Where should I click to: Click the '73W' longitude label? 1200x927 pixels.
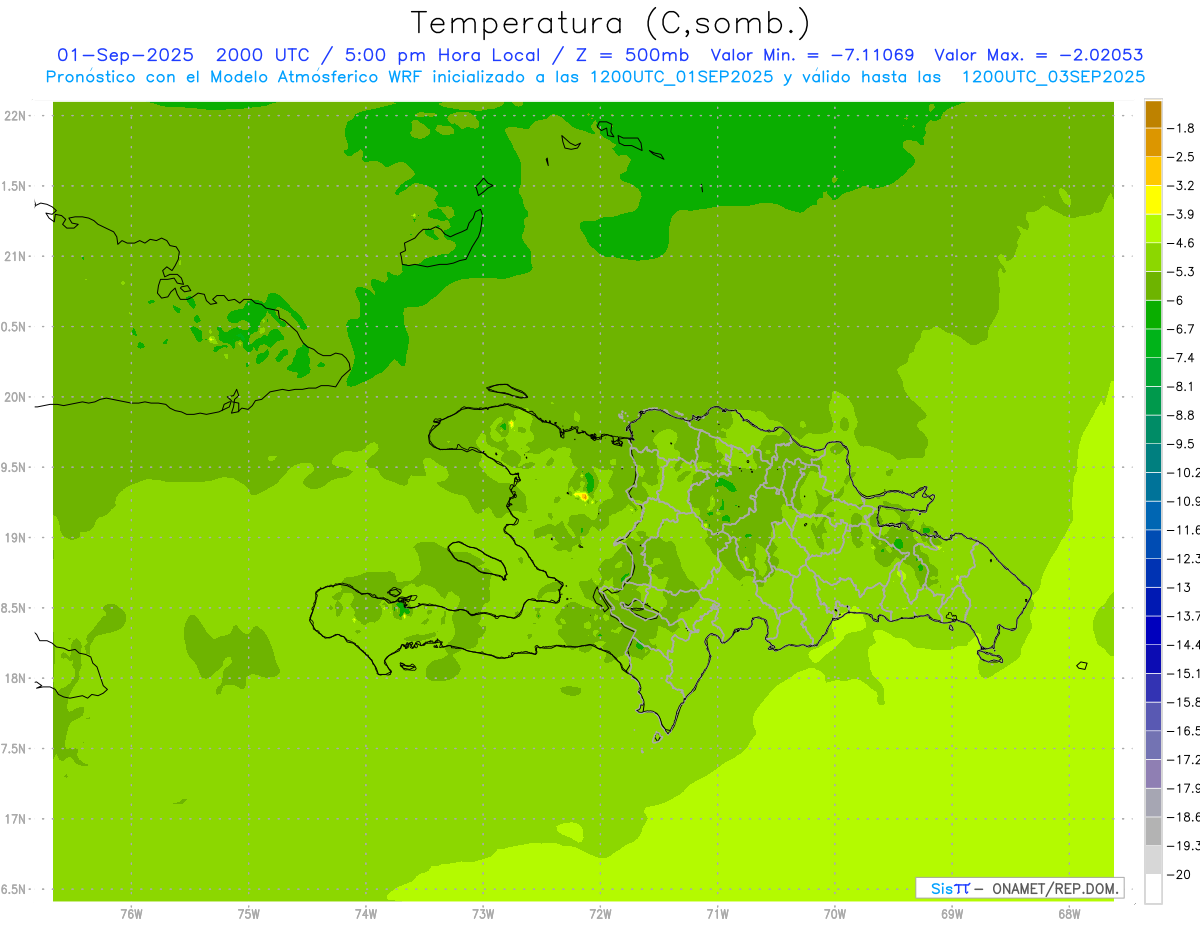(483, 914)
